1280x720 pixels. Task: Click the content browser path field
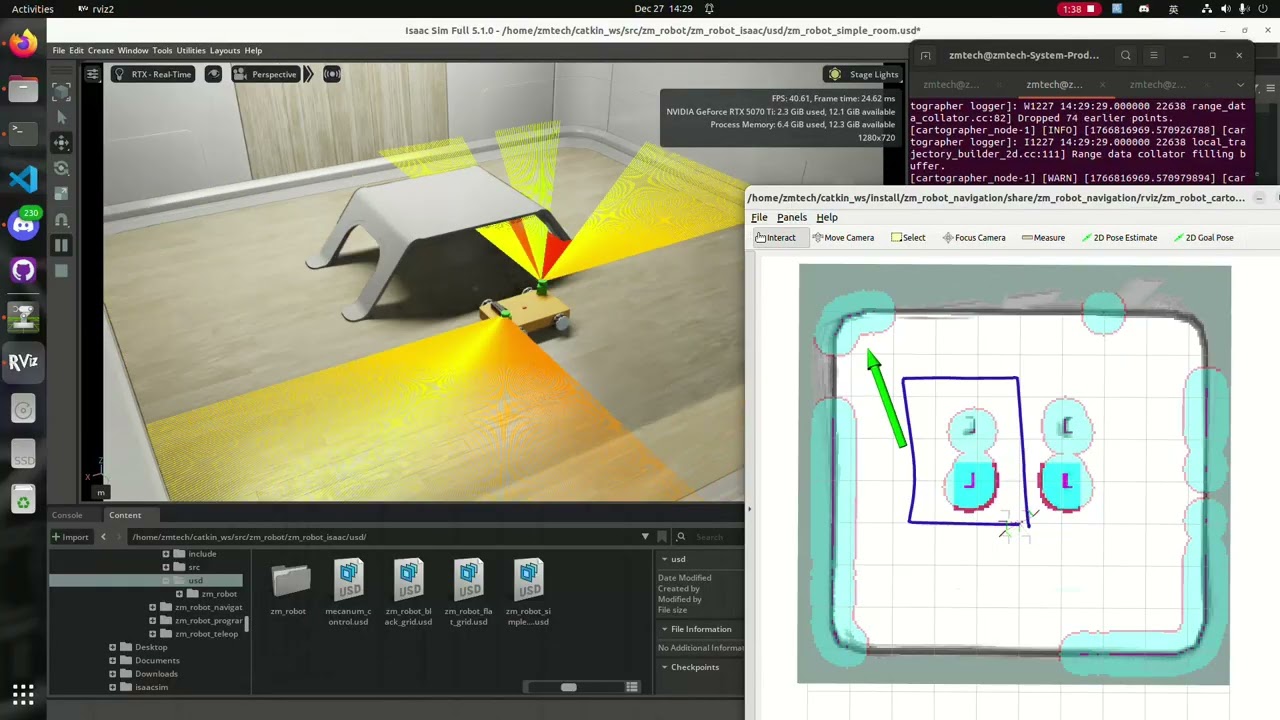[380, 537]
